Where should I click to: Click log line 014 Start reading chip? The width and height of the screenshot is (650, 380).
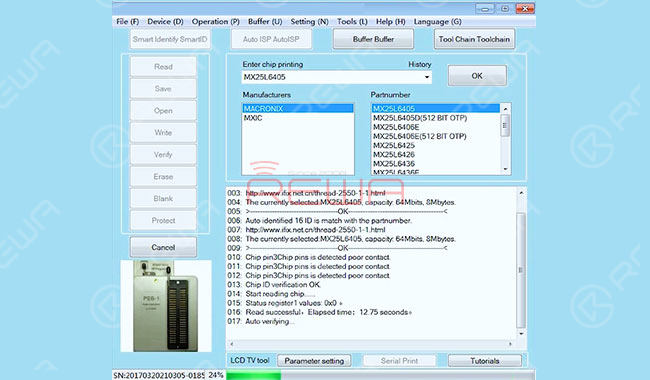click(x=280, y=294)
